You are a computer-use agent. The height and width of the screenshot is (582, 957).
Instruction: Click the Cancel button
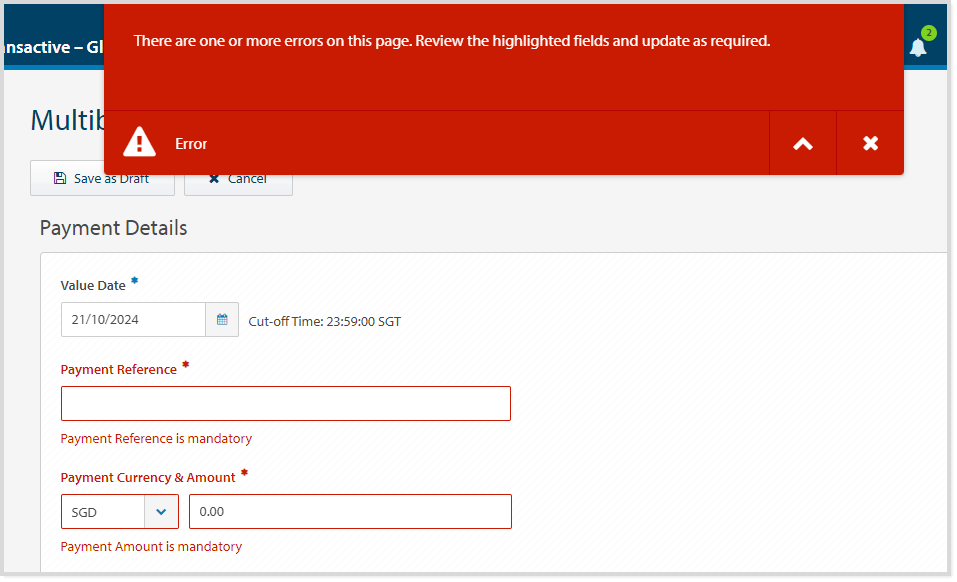tap(238, 178)
